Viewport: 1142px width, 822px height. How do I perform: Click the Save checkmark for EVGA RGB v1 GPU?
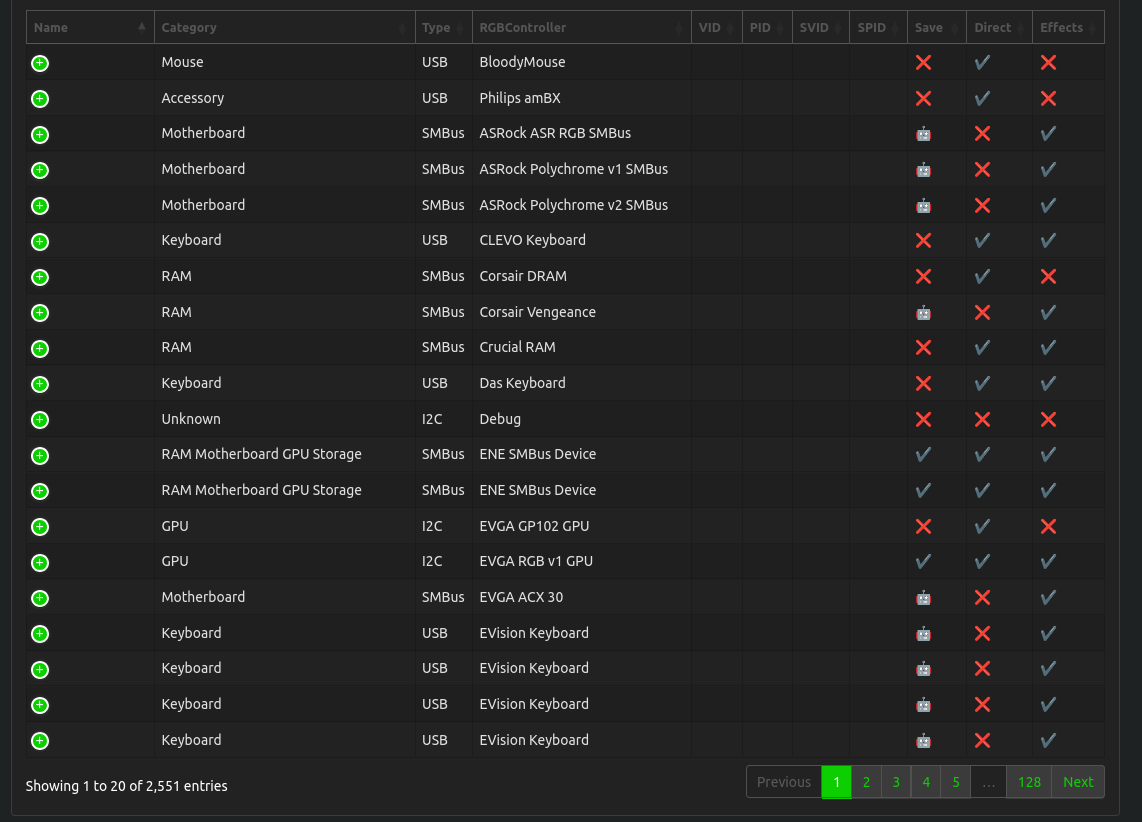(924, 561)
